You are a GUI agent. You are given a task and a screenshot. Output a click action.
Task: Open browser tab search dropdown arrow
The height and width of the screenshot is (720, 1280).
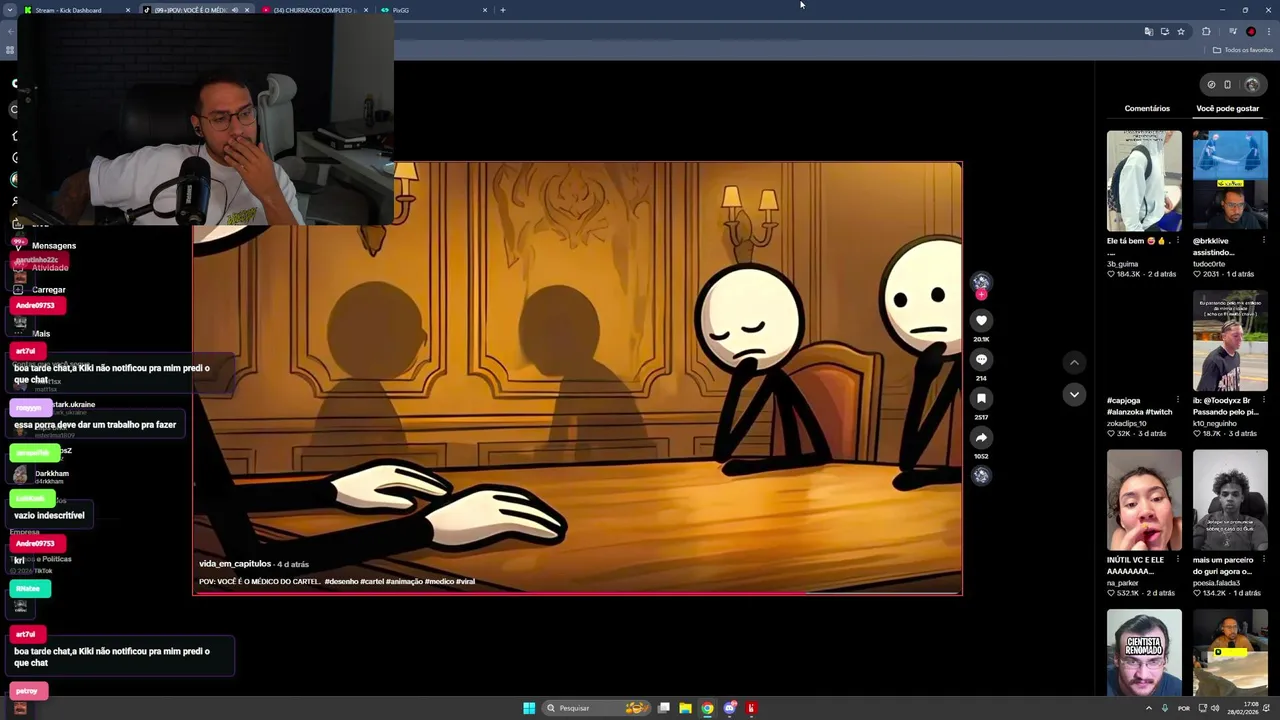pos(9,10)
